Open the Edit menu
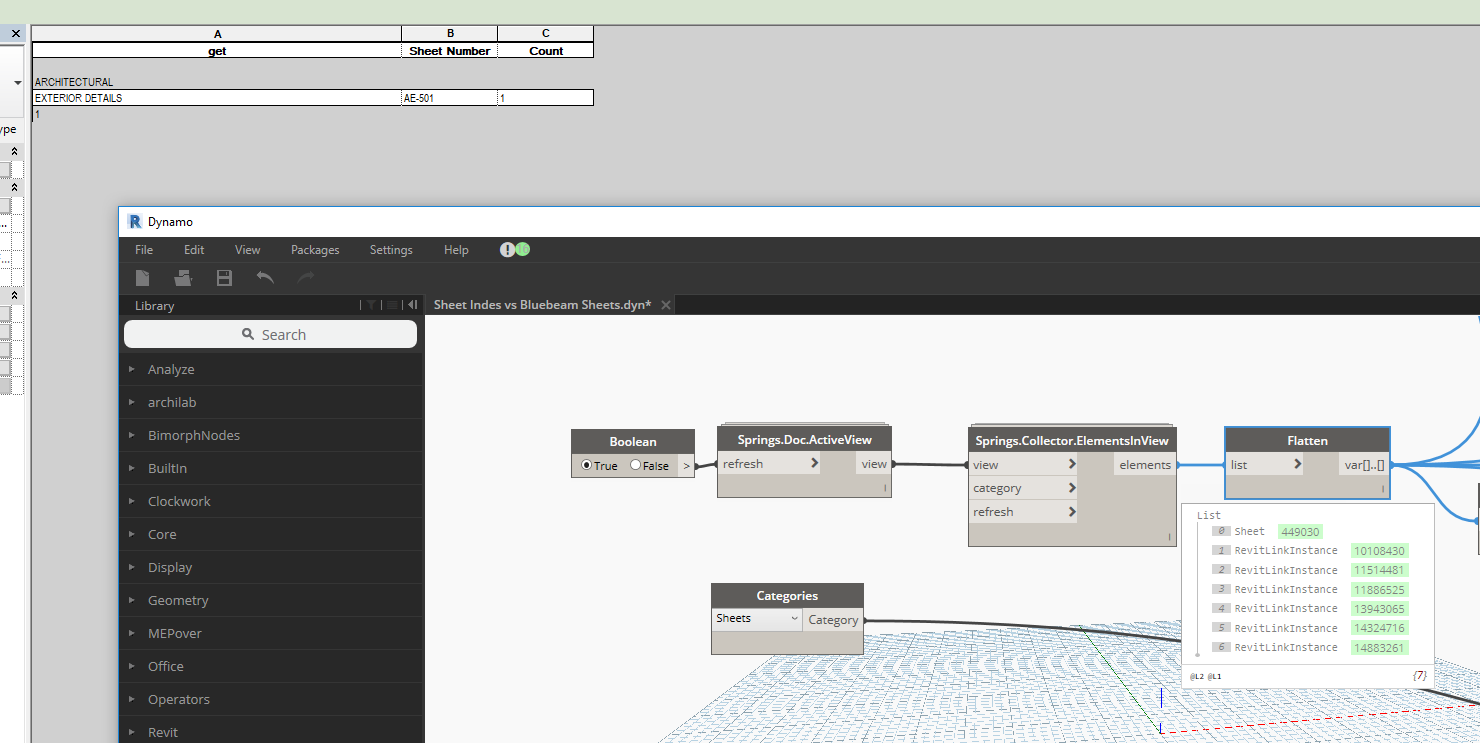 pyautogui.click(x=194, y=250)
